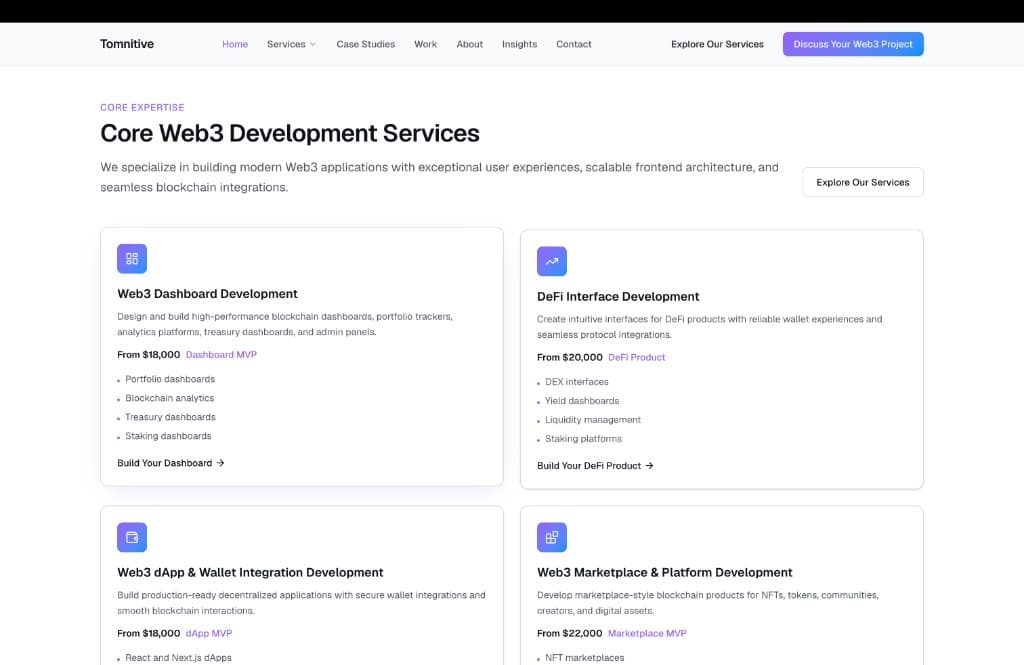
Task: Click React and Next.js dApps list item
Action: pyautogui.click(x=178, y=658)
